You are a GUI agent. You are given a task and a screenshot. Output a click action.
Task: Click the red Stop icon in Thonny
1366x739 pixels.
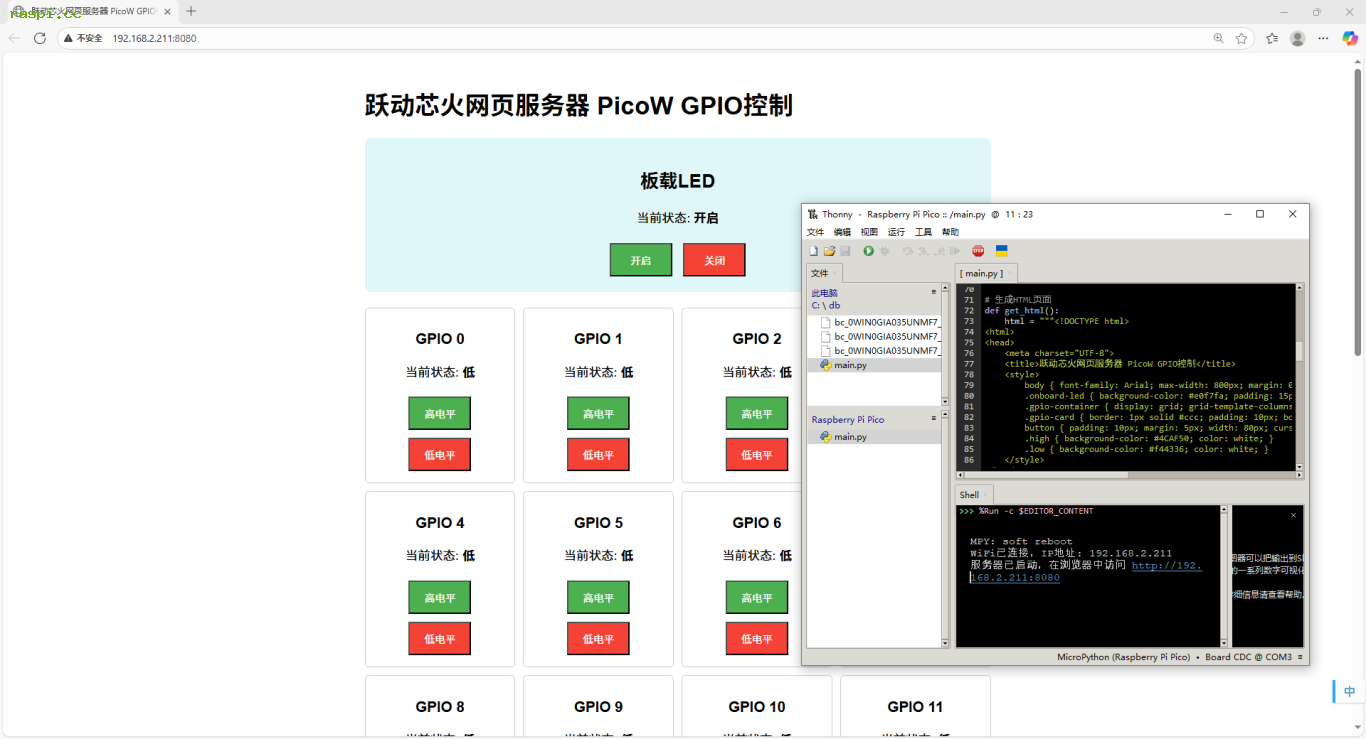pos(978,251)
